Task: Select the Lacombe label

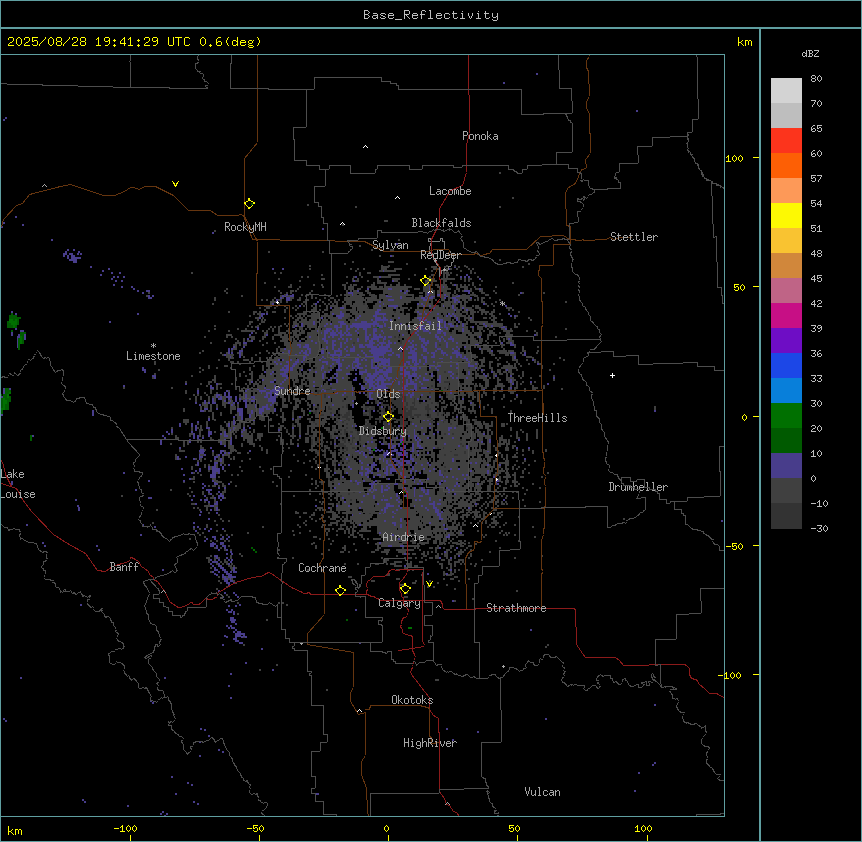Action: click(450, 191)
